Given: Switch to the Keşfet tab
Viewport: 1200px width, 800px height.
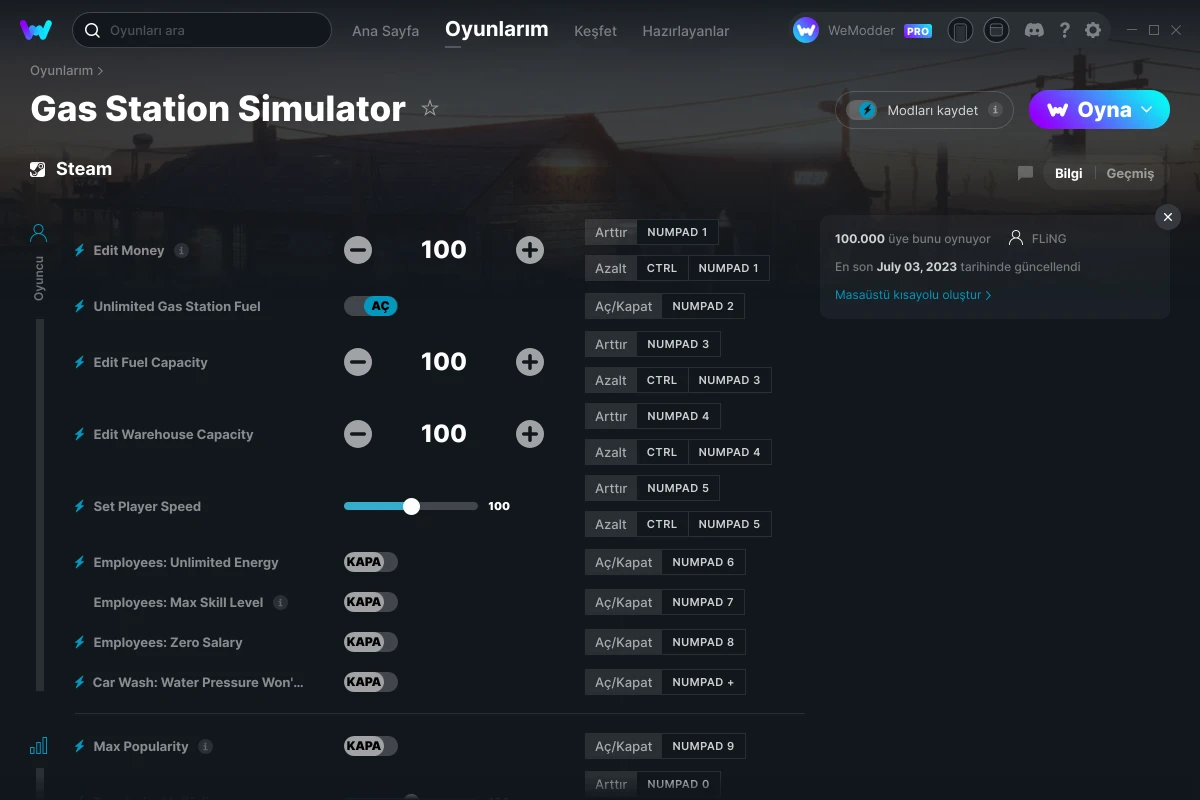Looking at the screenshot, I should tap(595, 31).
